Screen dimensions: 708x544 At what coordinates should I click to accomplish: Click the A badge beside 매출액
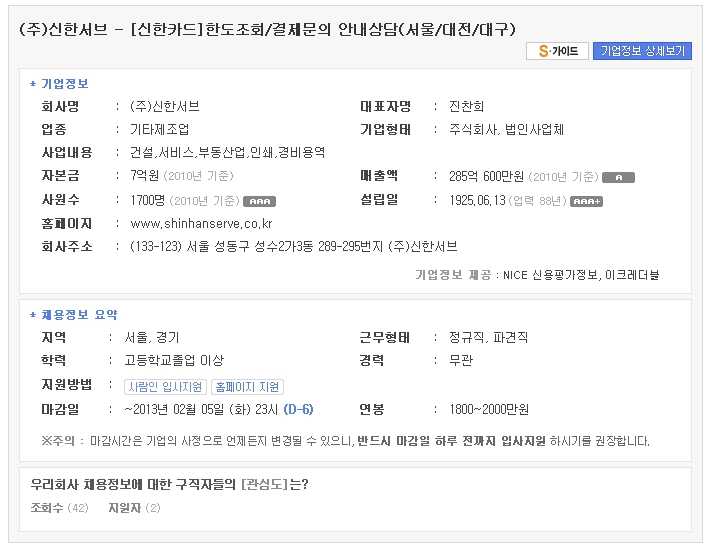pyautogui.click(x=619, y=177)
